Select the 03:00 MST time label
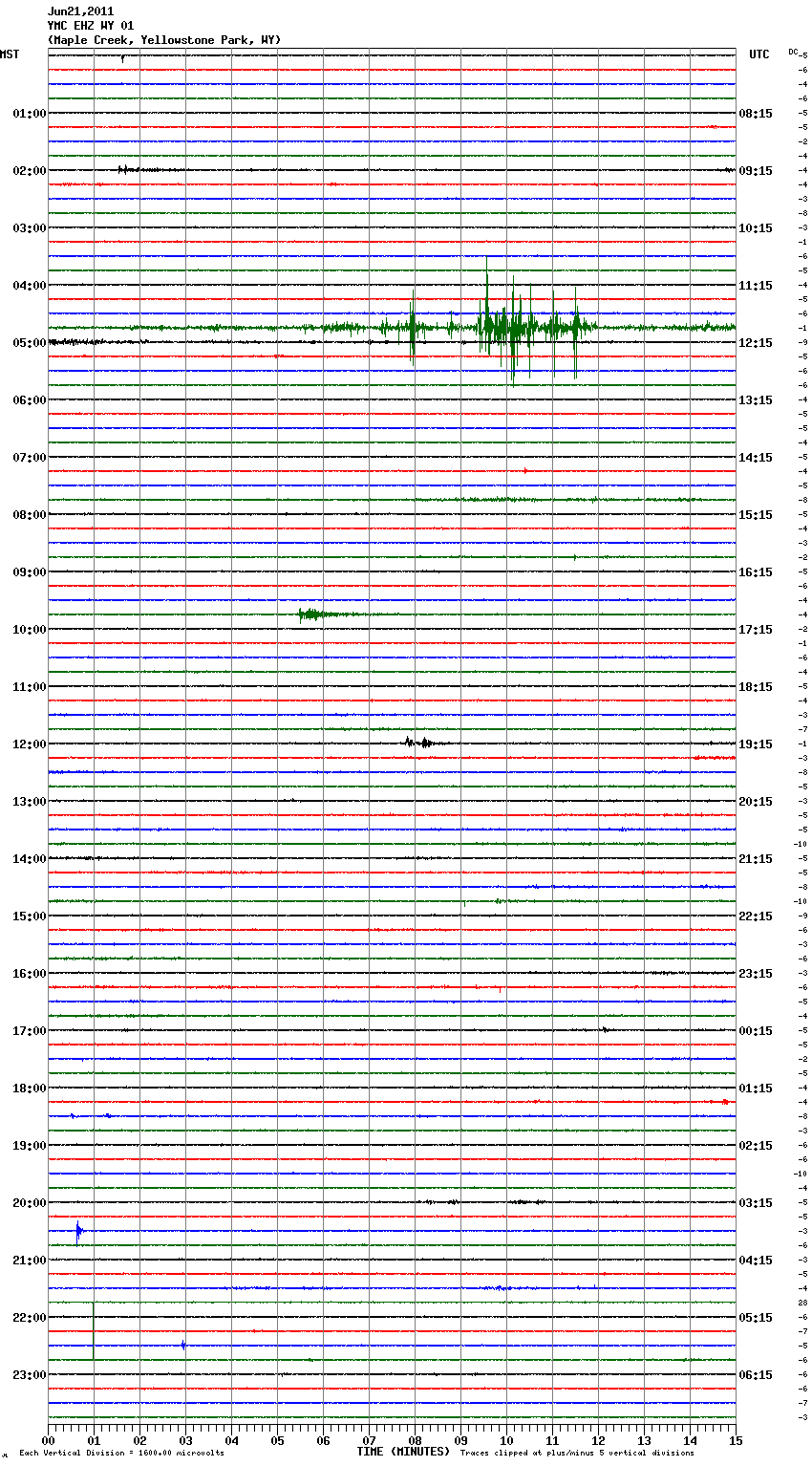Viewport: 812px width, 1466px height. pyautogui.click(x=30, y=228)
